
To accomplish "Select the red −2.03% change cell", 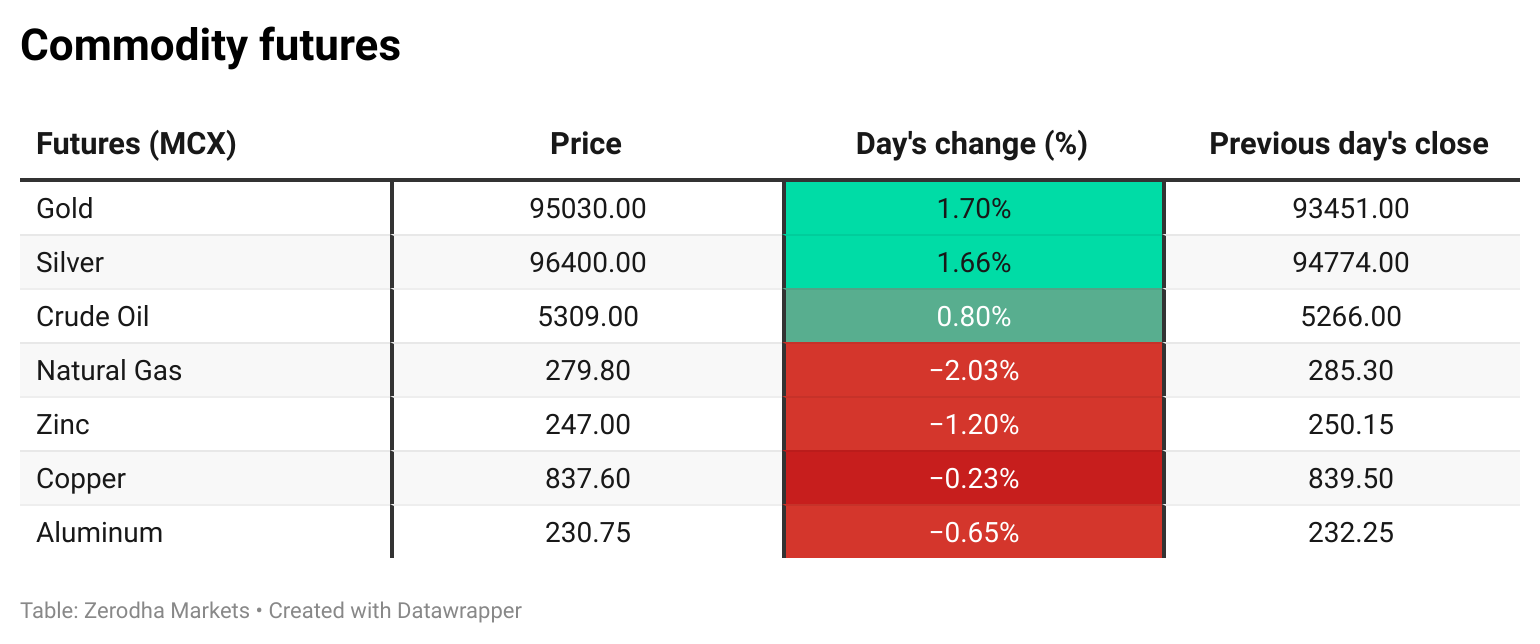I will pyautogui.click(x=974, y=370).
